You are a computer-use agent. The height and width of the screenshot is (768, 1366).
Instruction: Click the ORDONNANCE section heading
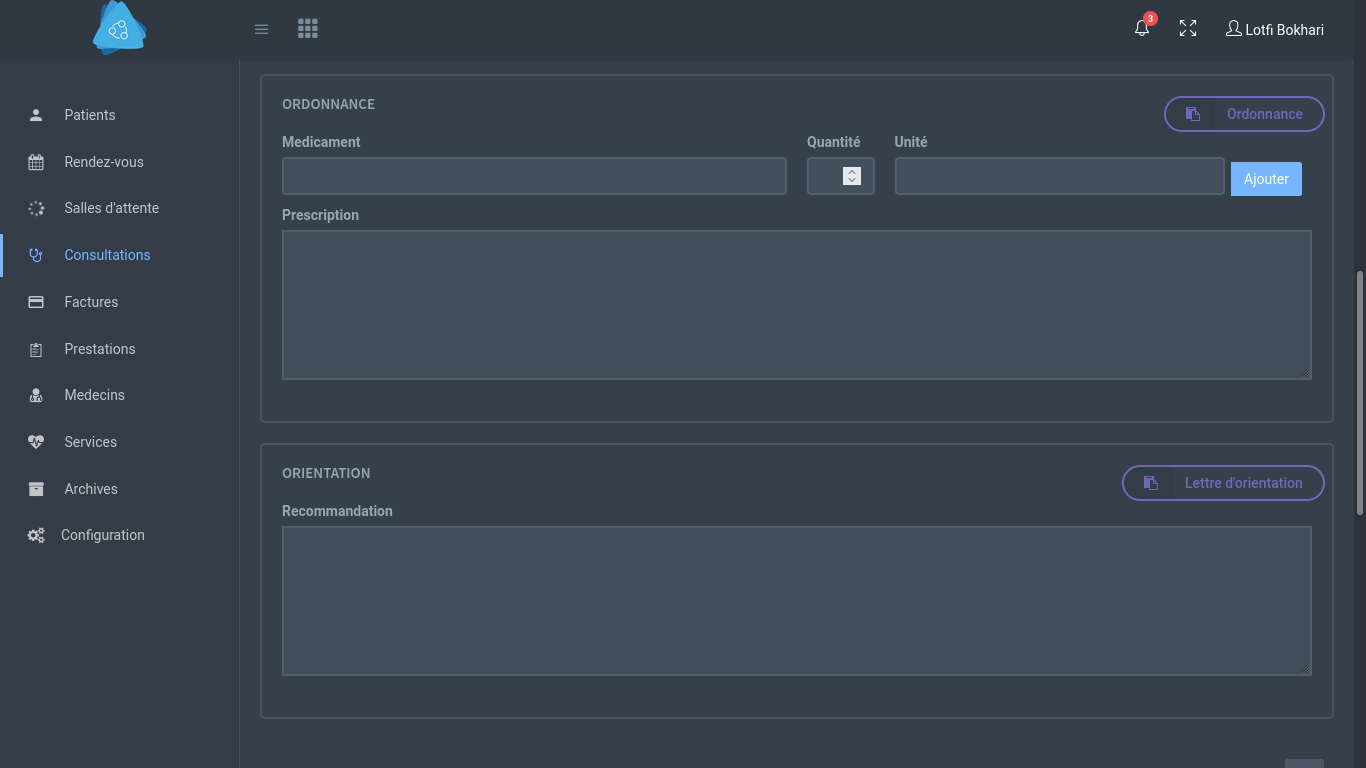tap(328, 104)
